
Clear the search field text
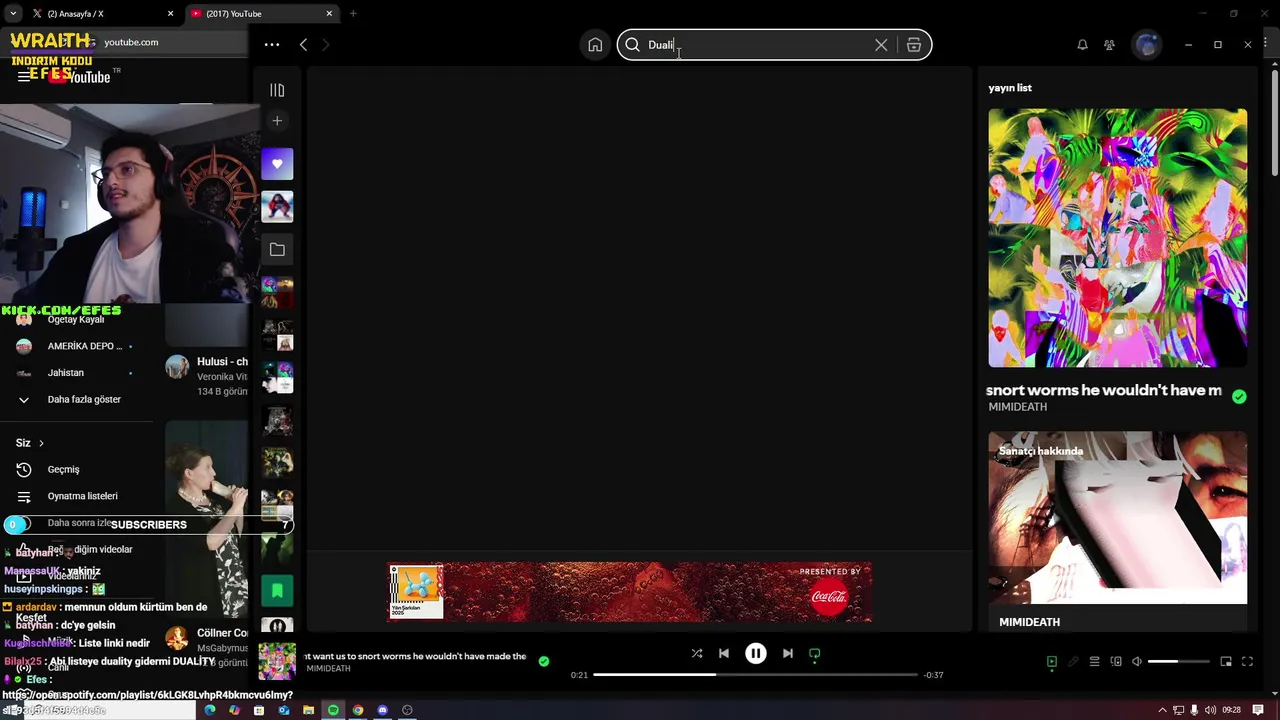pos(881,45)
